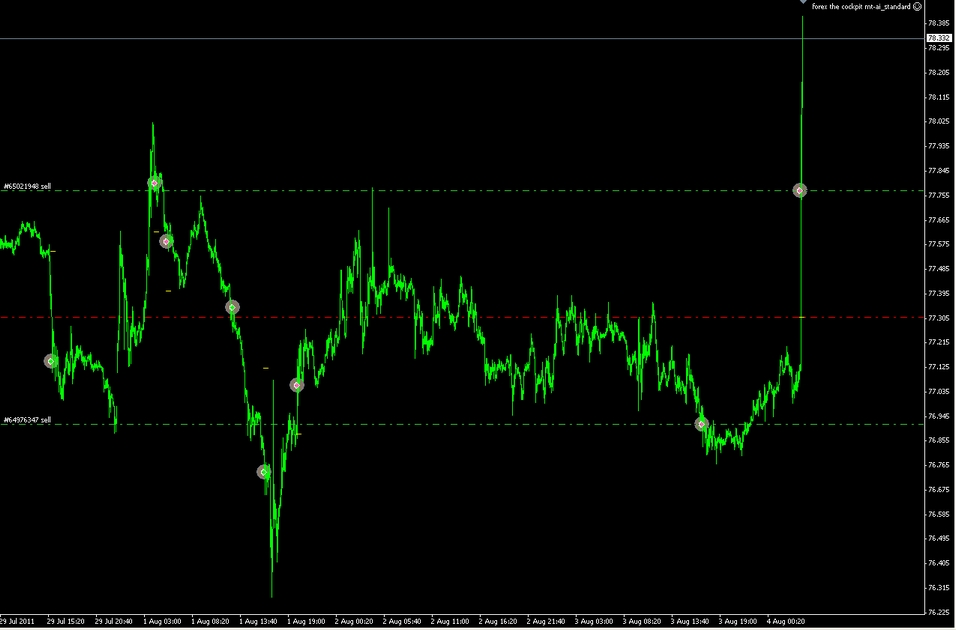Select the #65021948 sell order label

coord(27,186)
